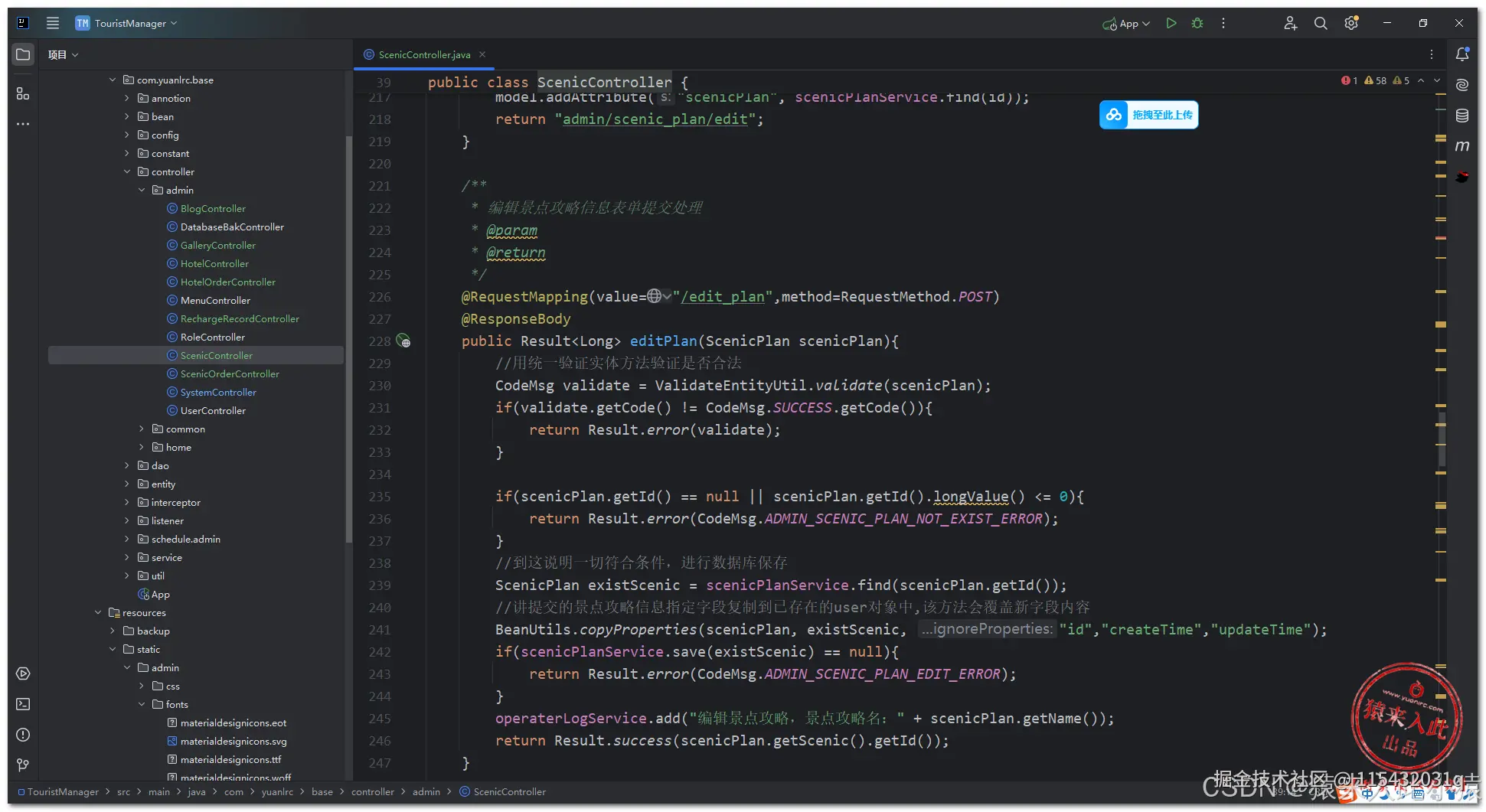Viewport: 1486px width, 812px height.
Task: Click the /edit_plan mapping link
Action: click(722, 296)
